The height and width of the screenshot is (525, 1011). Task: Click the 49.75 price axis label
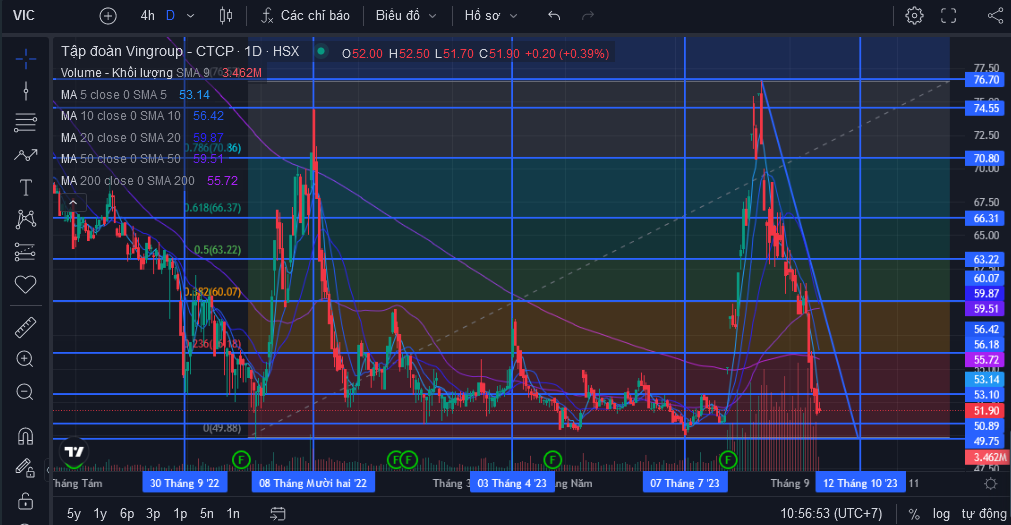(985, 441)
